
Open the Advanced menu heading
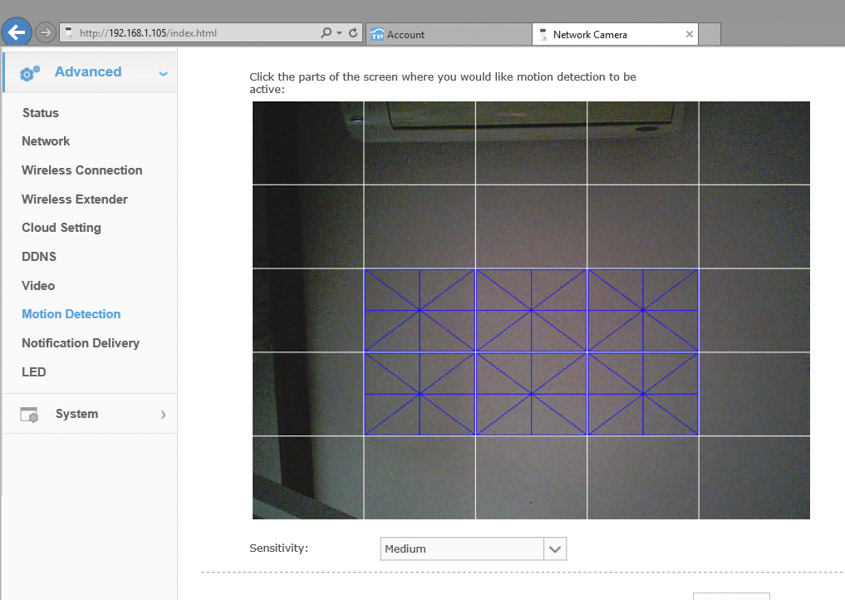tap(88, 72)
